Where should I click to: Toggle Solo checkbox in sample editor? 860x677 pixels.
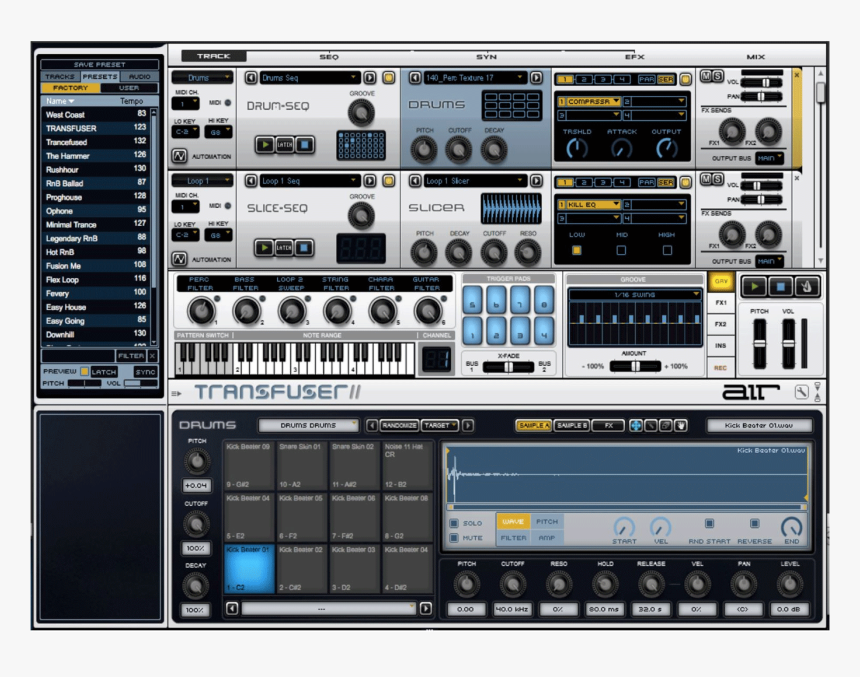coord(454,523)
